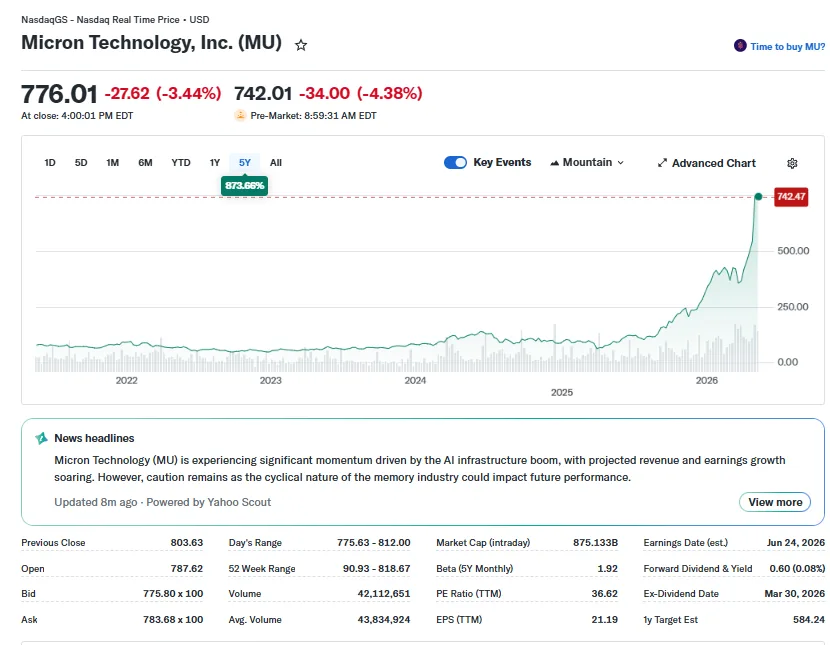
Task: Click the pre-market sun icon
Action: pyautogui.click(x=240, y=115)
